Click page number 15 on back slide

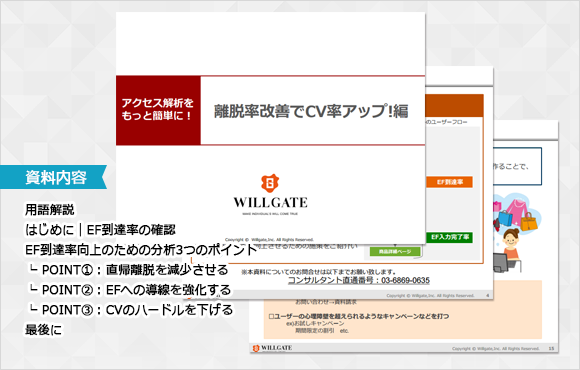[x=551, y=348]
